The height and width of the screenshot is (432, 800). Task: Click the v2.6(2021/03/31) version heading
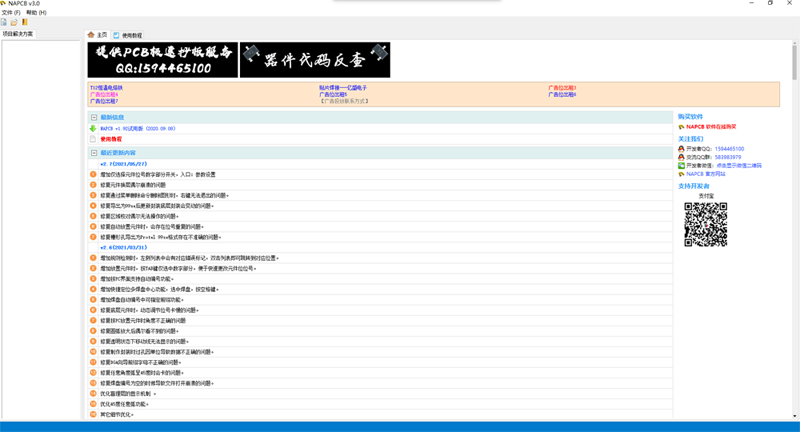123,247
